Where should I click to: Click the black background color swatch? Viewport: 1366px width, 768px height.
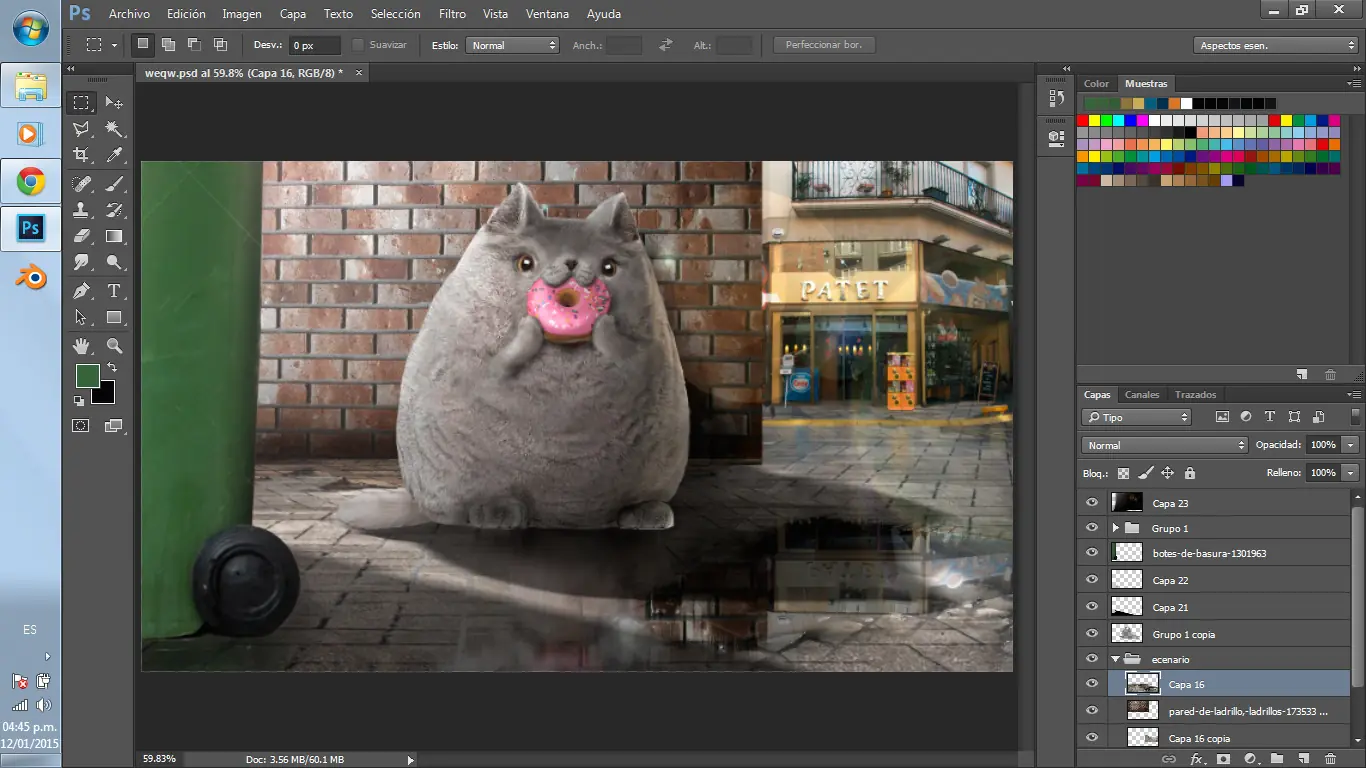point(107,396)
